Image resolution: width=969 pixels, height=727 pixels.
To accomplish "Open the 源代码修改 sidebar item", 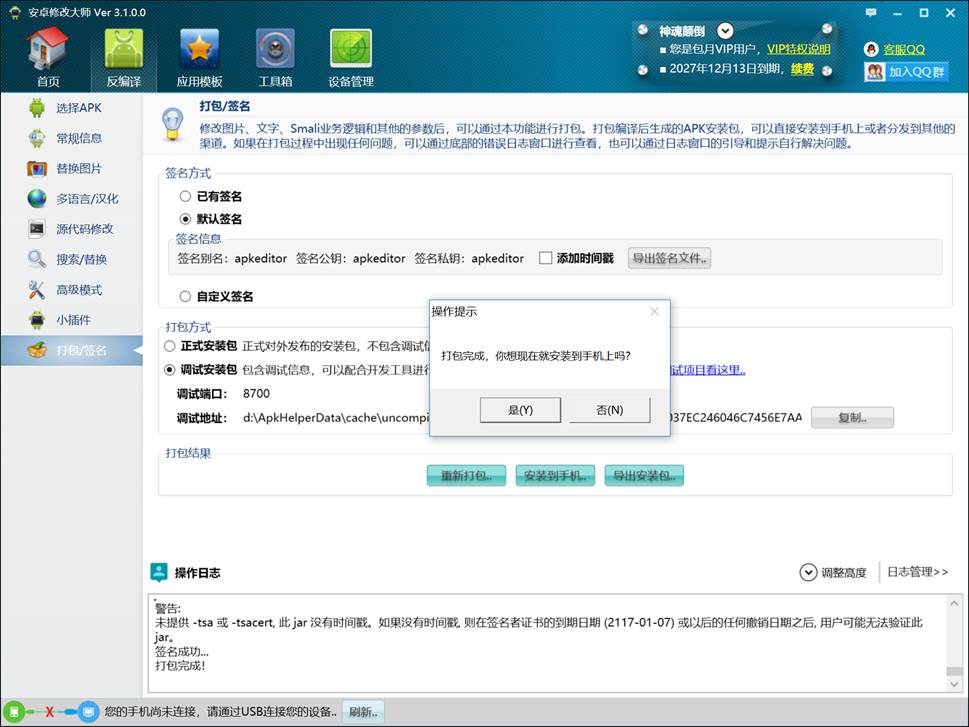I will point(72,229).
